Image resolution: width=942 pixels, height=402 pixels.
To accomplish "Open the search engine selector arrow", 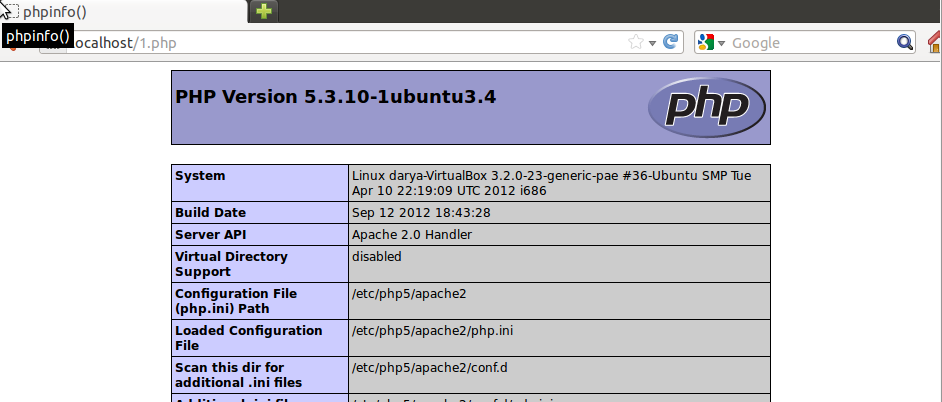I will 722,43.
